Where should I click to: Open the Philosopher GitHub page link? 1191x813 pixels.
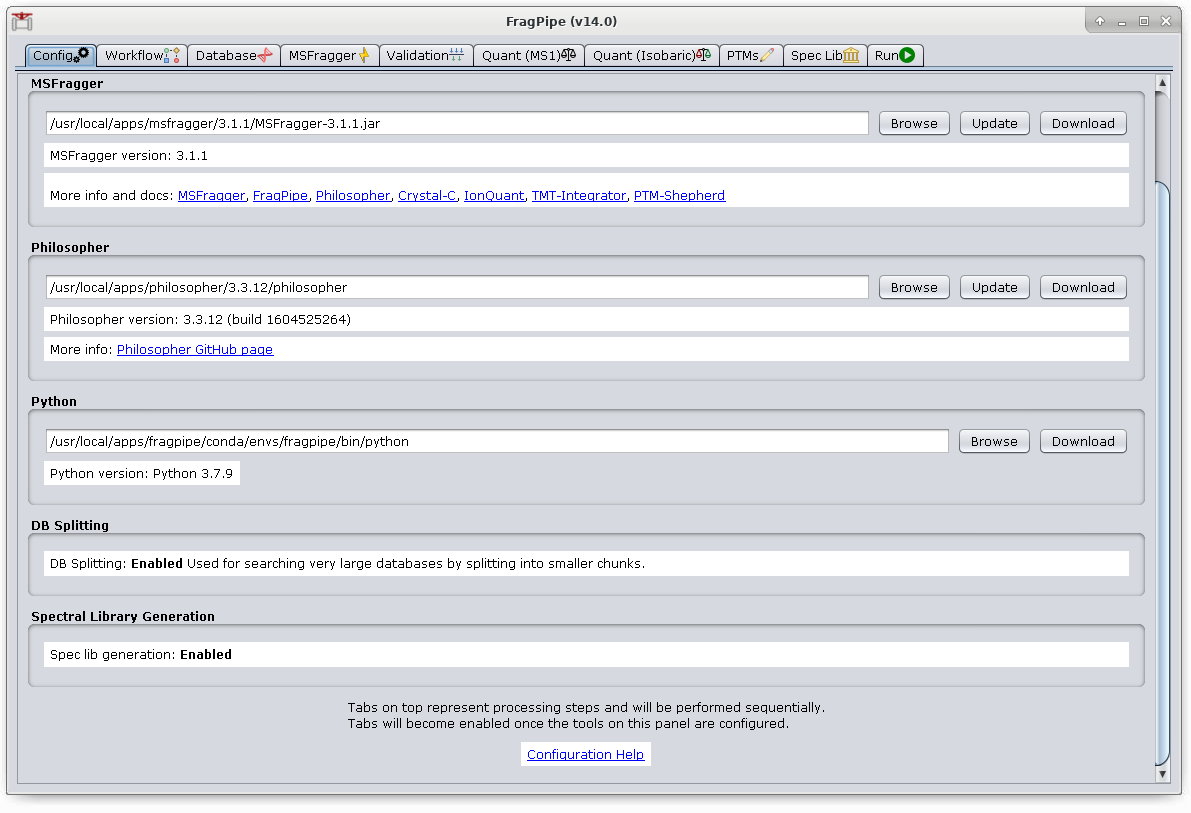(x=195, y=350)
